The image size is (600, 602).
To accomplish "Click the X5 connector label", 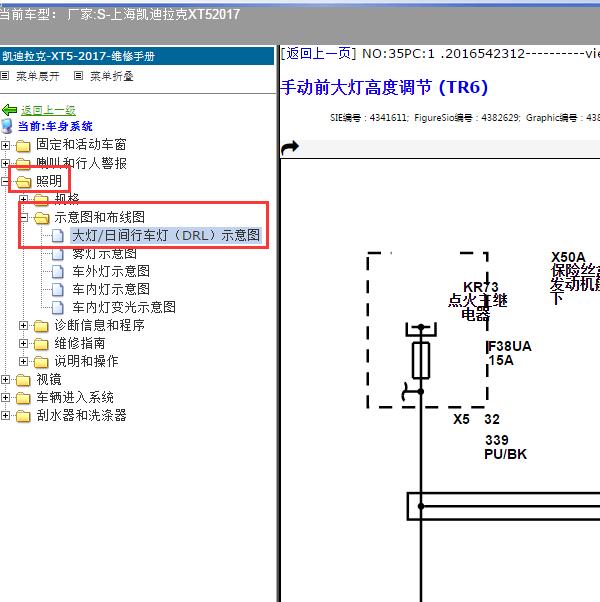I will click(x=461, y=419).
